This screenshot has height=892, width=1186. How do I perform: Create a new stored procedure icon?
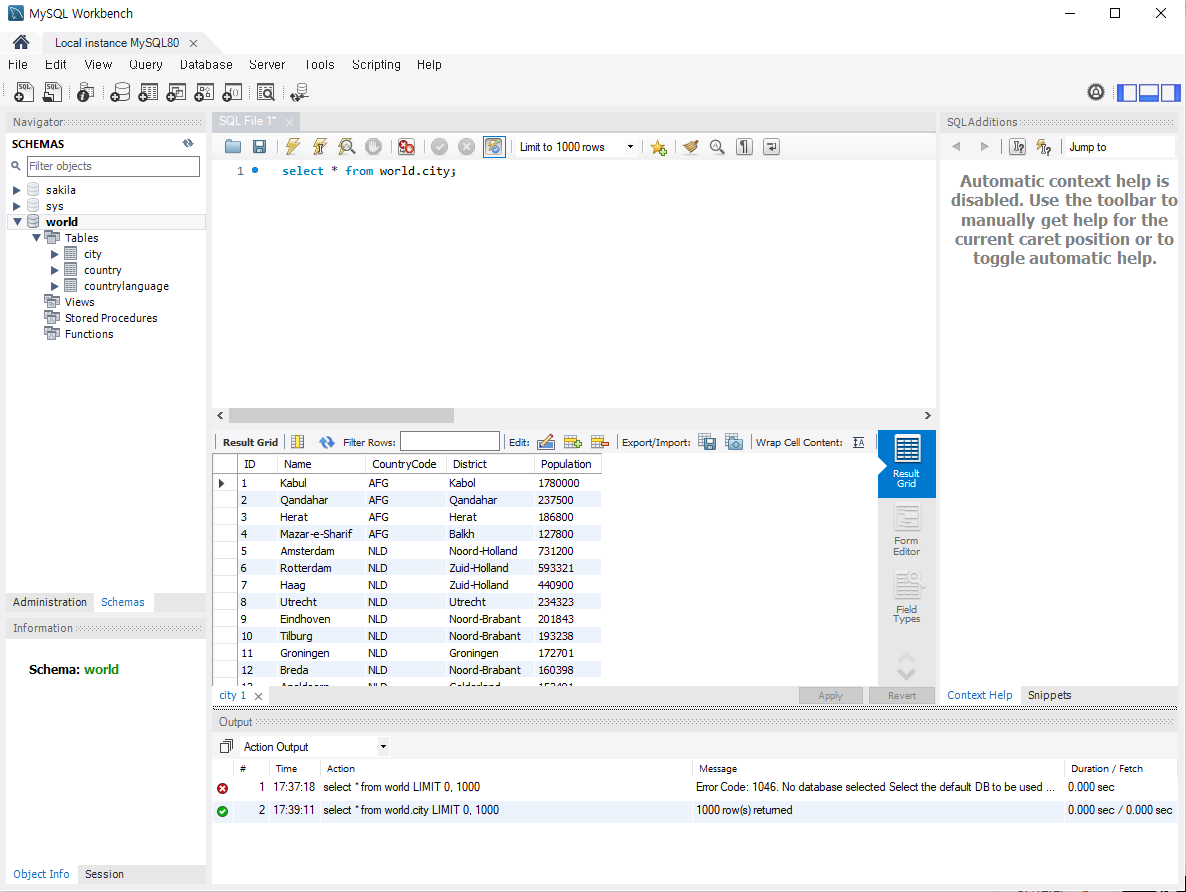(204, 92)
